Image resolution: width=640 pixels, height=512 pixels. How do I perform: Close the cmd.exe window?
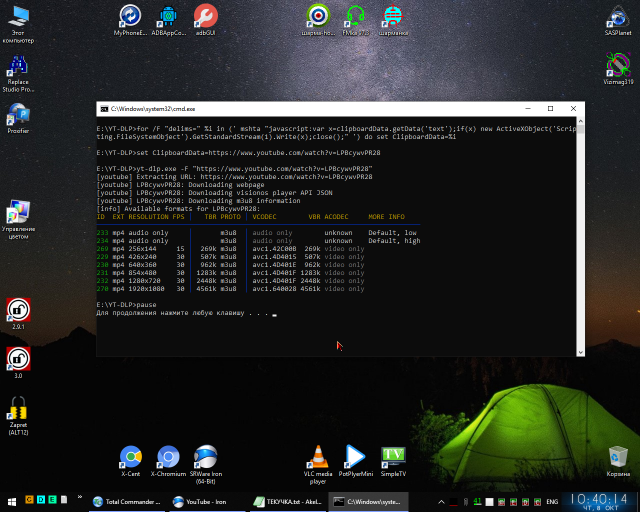(x=573, y=109)
